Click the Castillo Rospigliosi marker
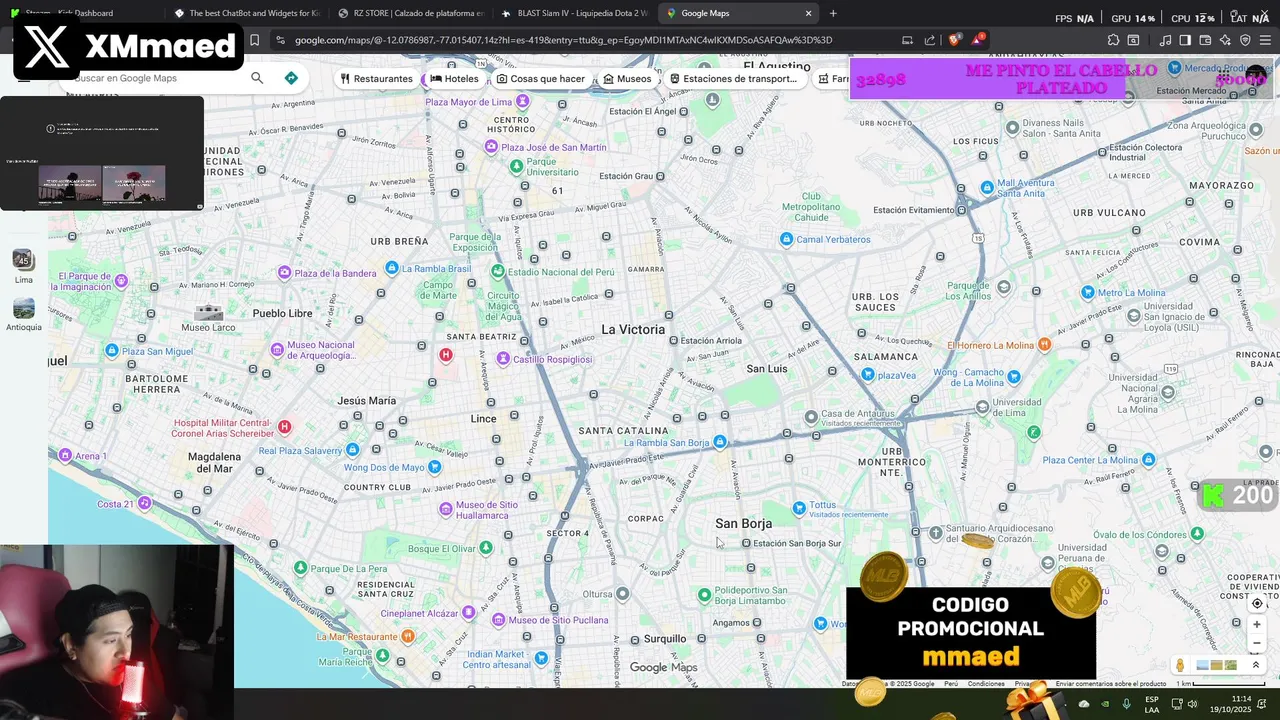Image resolution: width=1280 pixels, height=720 pixels. (x=503, y=359)
